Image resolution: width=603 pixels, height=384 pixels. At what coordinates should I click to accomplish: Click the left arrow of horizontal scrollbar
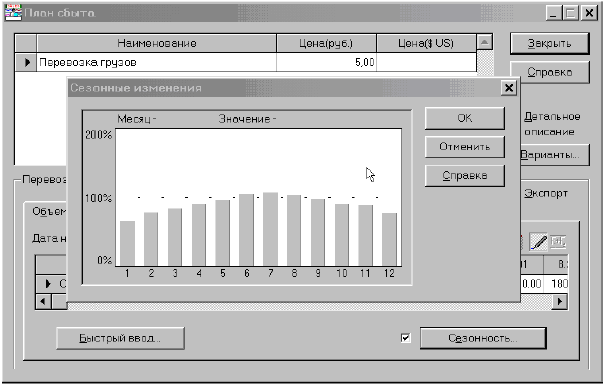[43, 301]
